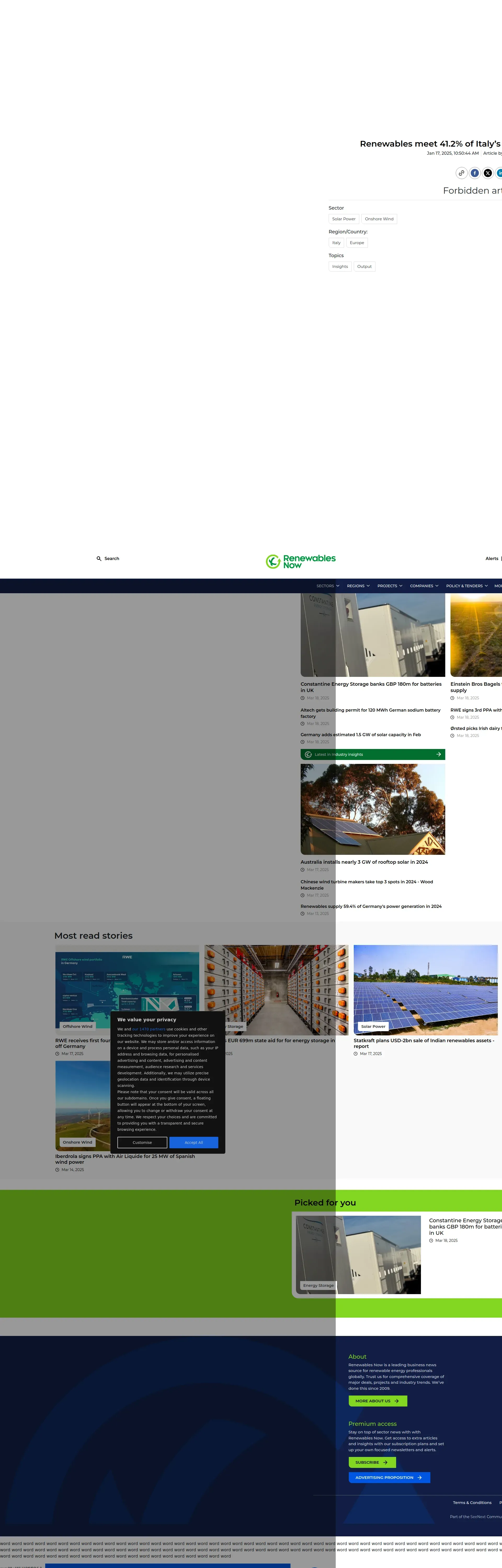Open Renewables supply 59.4% Germany story

click(x=371, y=906)
